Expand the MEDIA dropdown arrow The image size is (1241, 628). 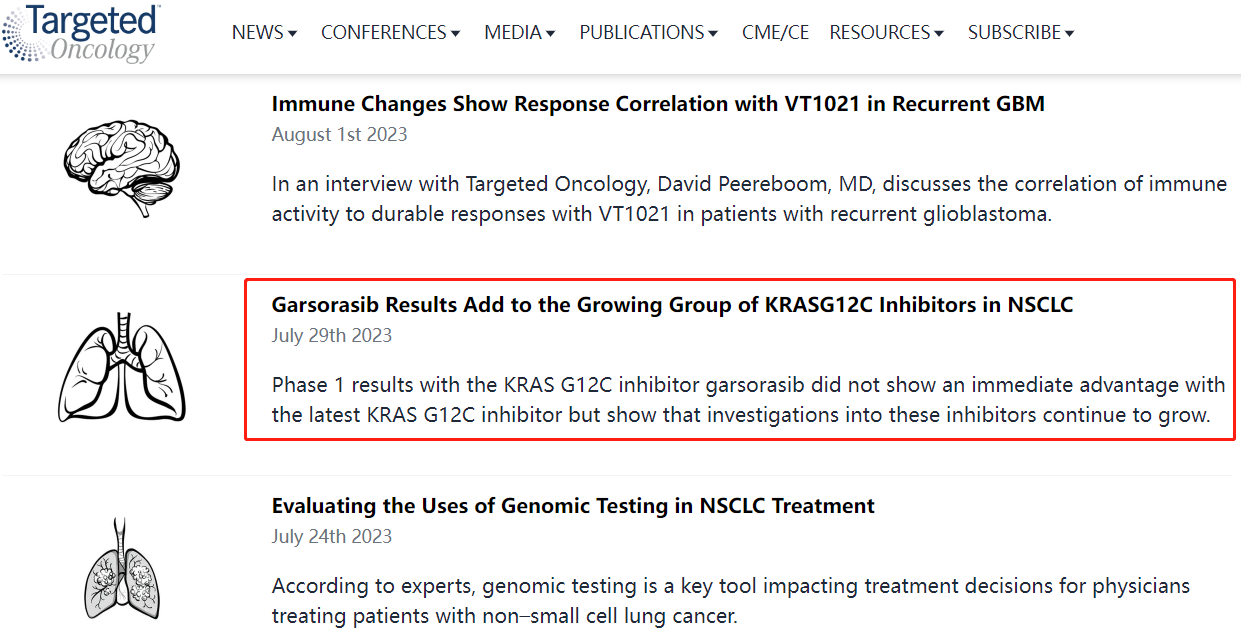pos(550,34)
